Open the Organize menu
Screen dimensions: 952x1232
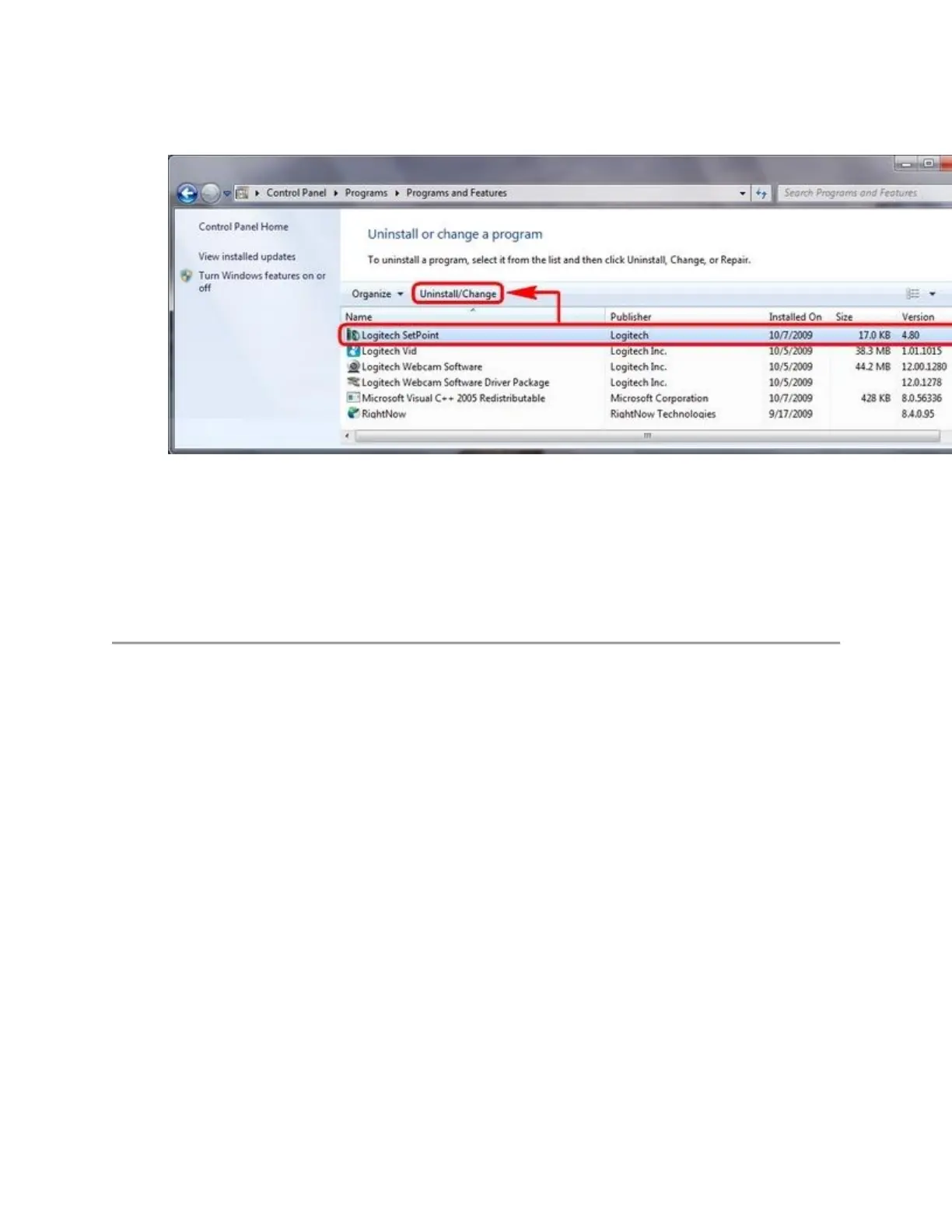[377, 294]
